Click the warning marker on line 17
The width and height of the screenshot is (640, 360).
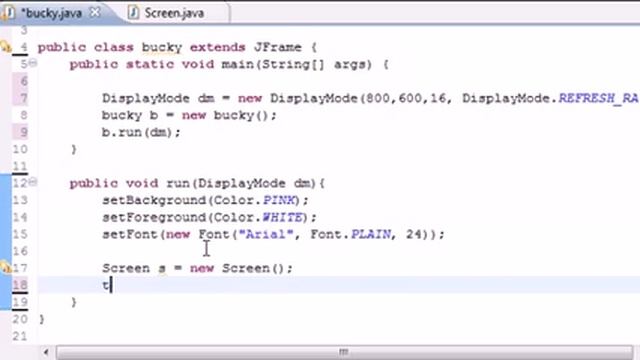[5, 267]
